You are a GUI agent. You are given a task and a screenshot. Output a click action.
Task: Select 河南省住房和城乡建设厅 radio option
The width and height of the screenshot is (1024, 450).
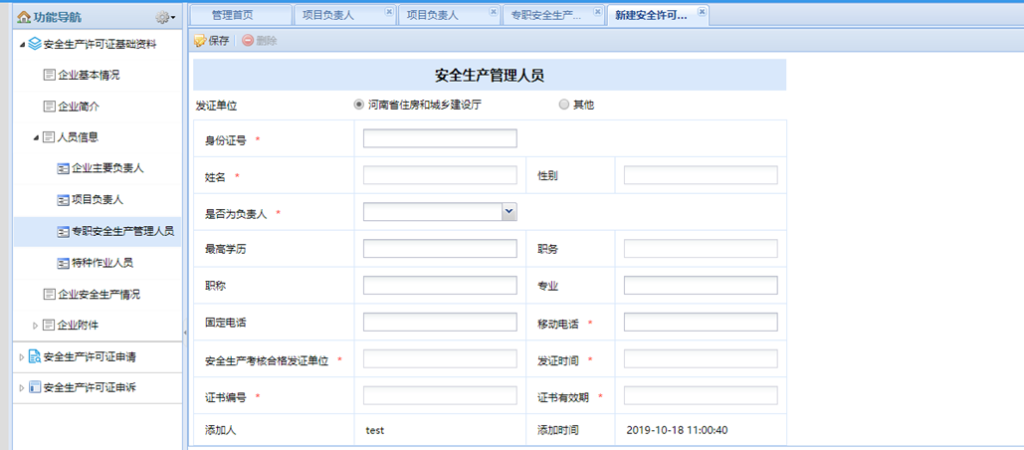358,104
